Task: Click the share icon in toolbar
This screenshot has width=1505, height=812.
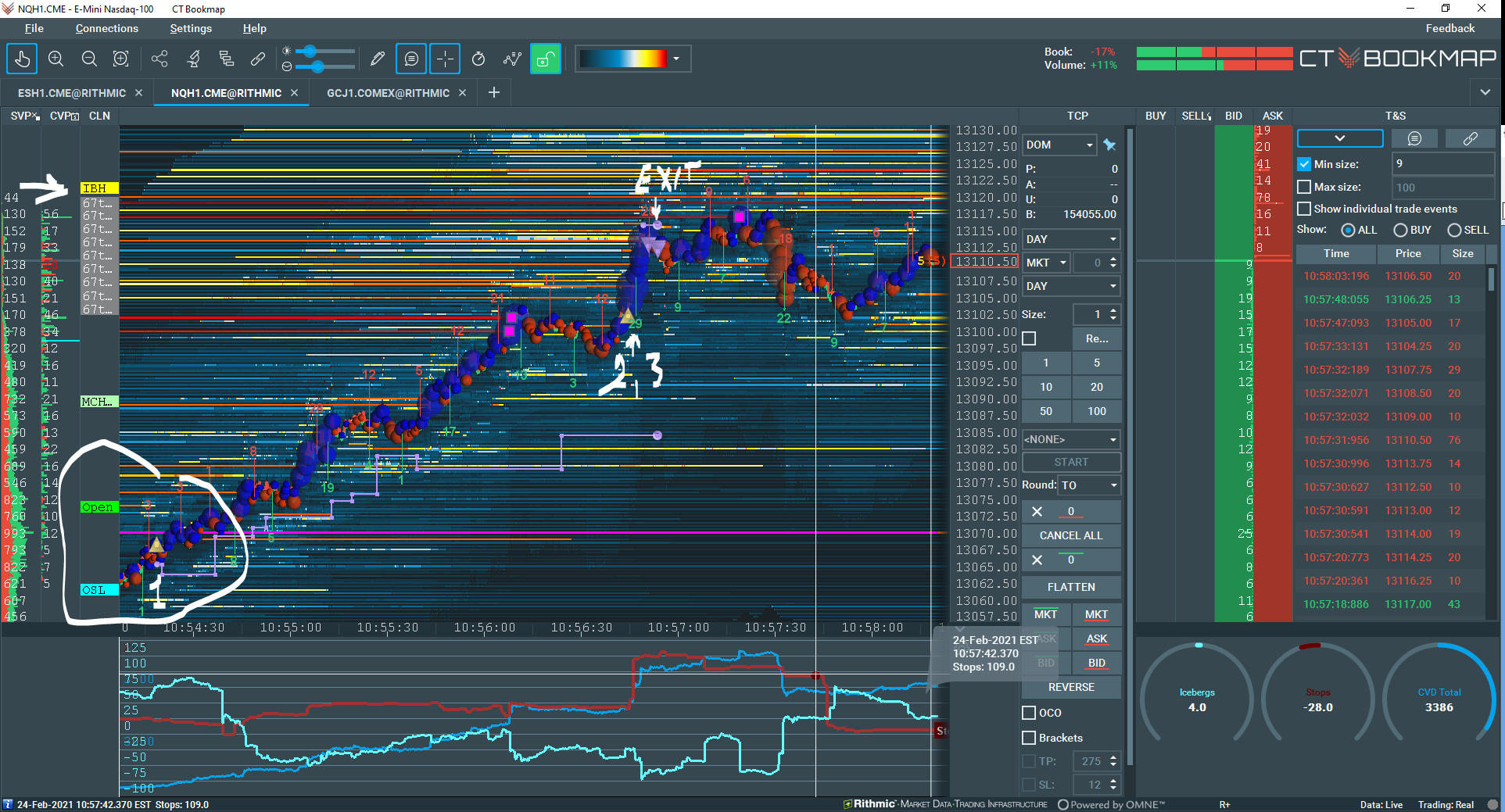Action: 159,59
